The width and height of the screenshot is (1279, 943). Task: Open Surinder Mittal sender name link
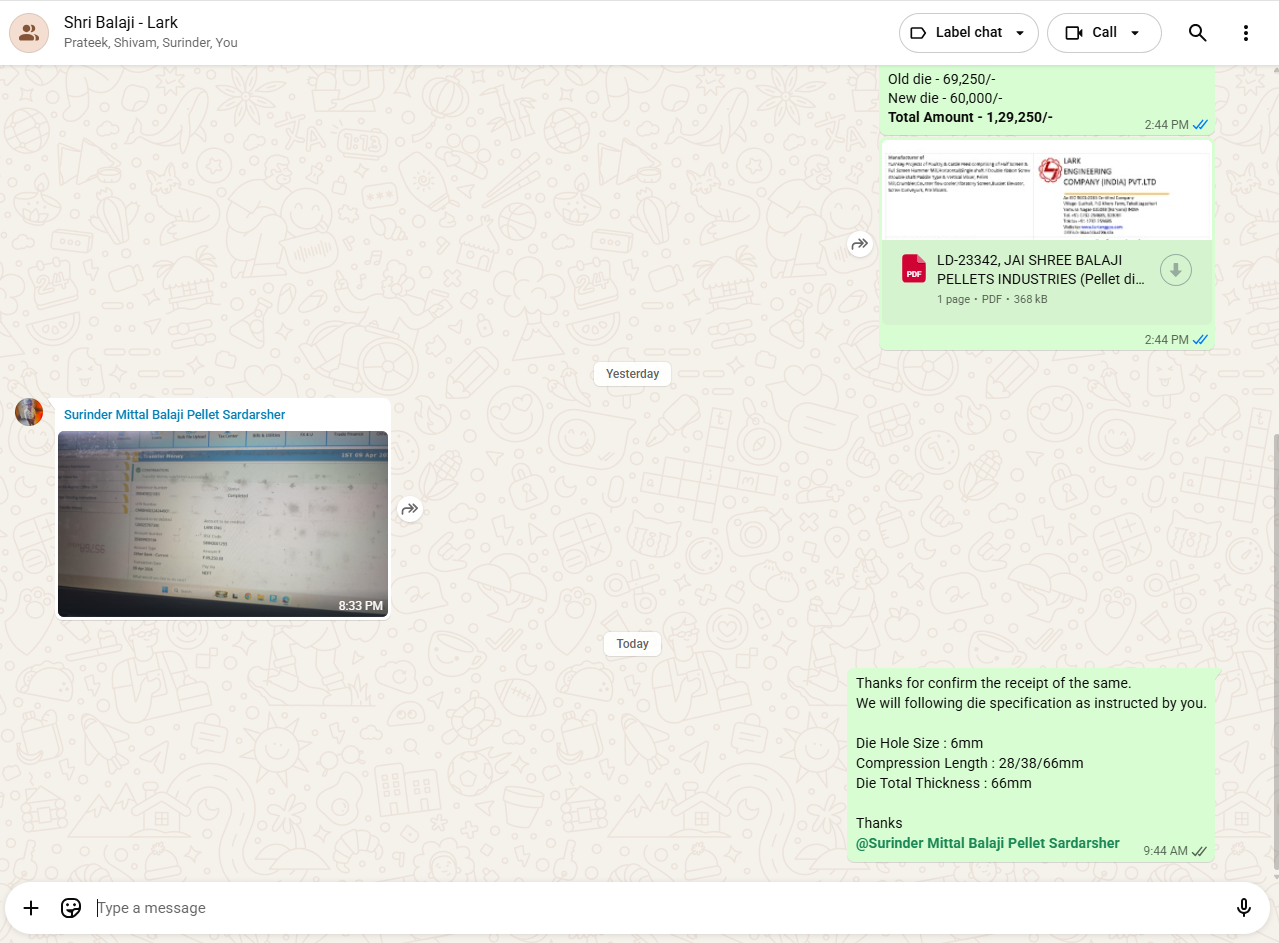(x=174, y=415)
